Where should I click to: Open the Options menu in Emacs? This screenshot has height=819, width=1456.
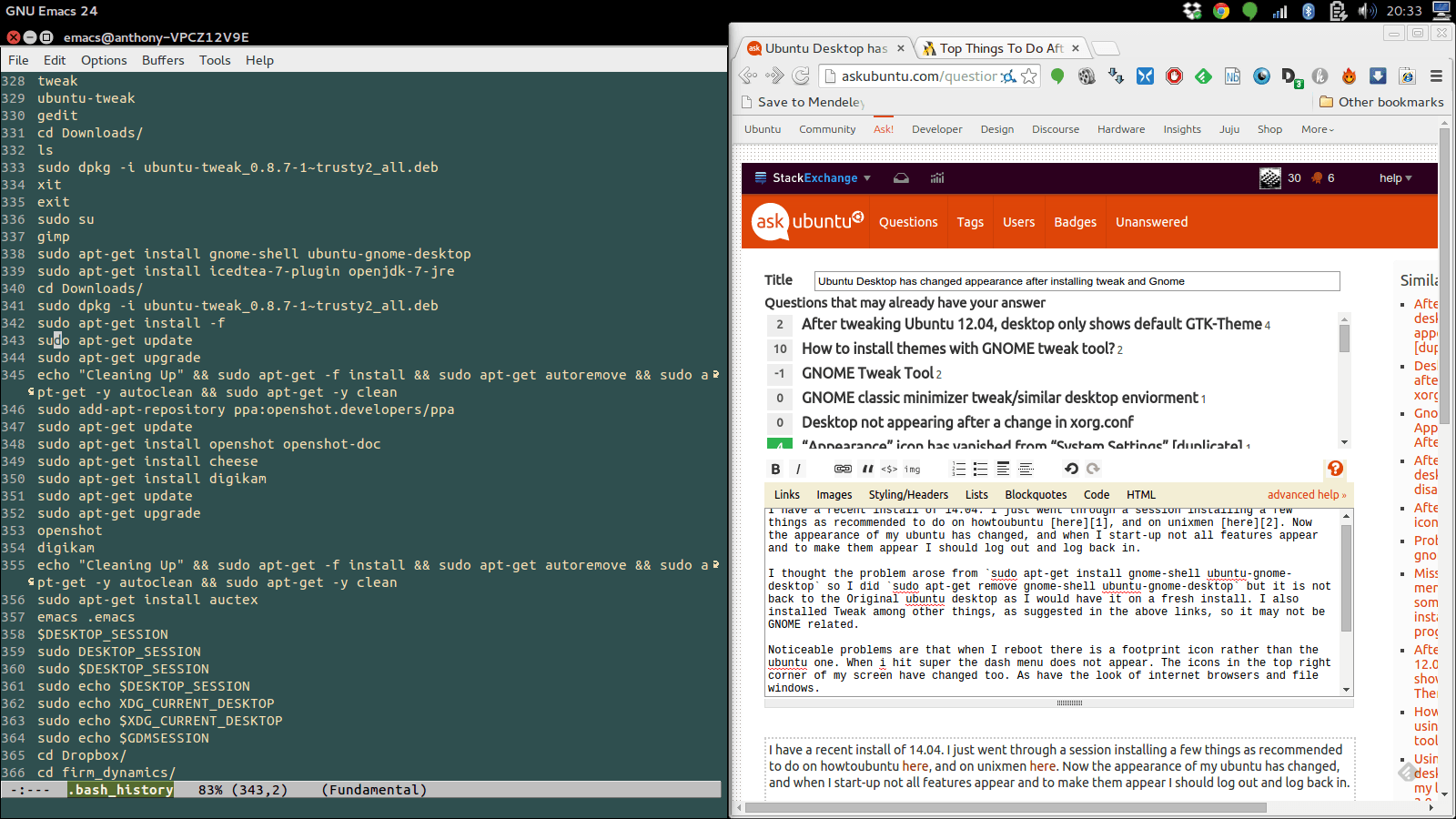point(104,60)
